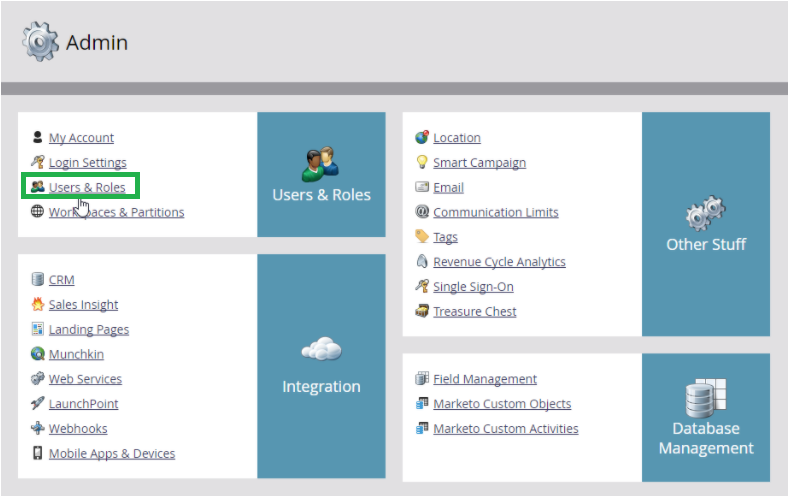Screen dimensions: 788x496
Task: Open the Landing Pages link
Action: point(89,329)
